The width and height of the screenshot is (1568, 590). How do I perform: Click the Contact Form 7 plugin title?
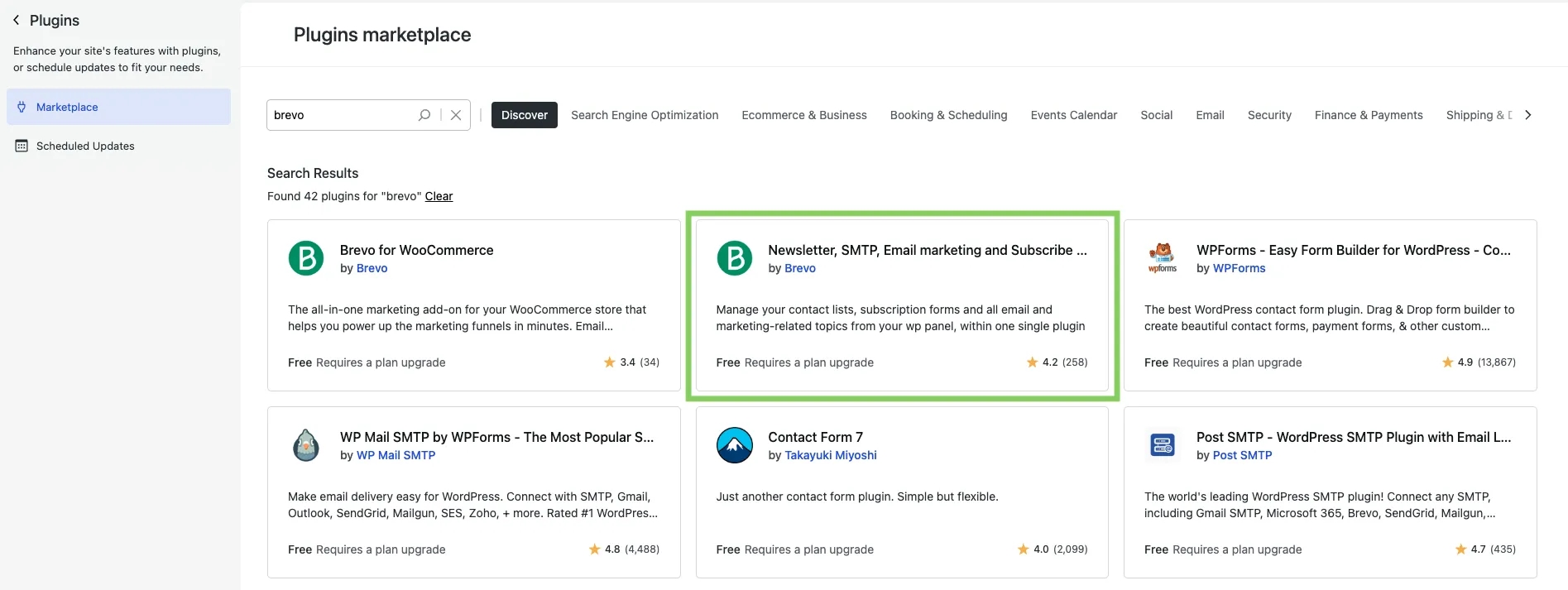(815, 437)
